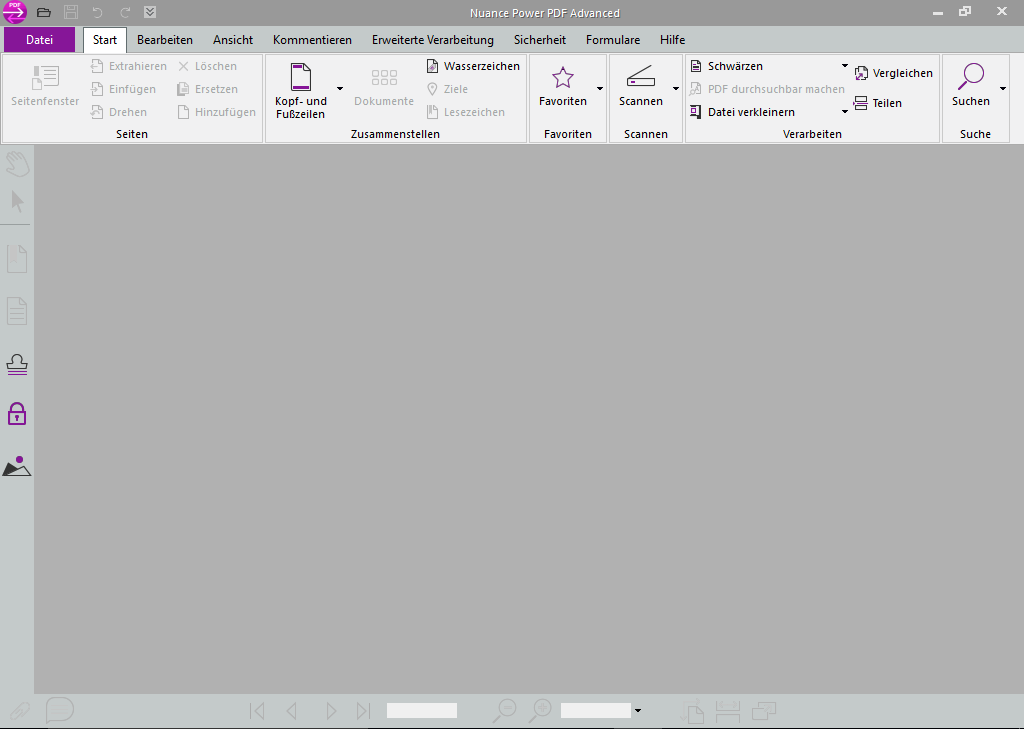This screenshot has height=729, width=1024.
Task: Click the Vergleichen documents icon
Action: [862, 73]
